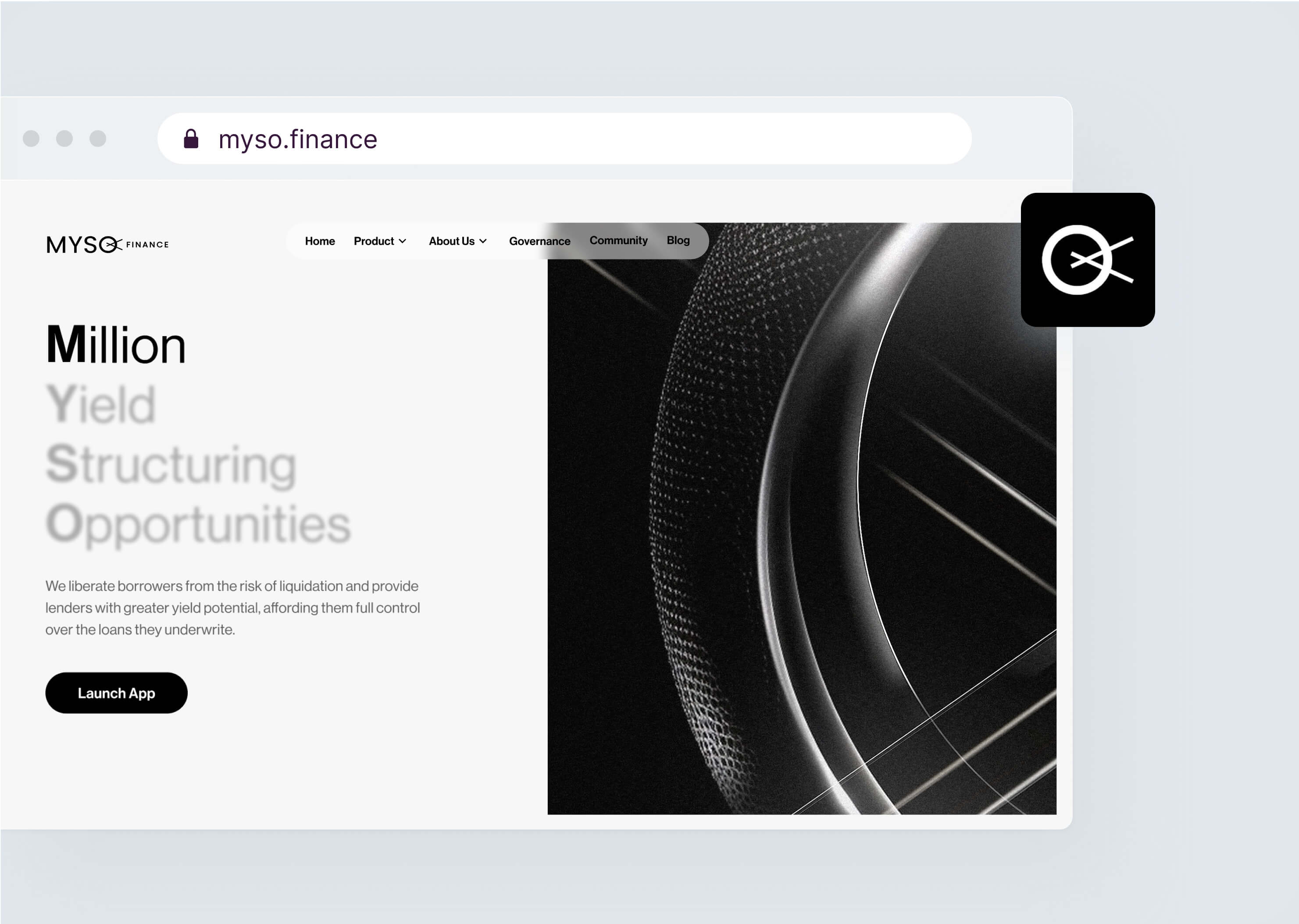Viewport: 1299px width, 924px height.
Task: Open the Blog link
Action: point(678,241)
